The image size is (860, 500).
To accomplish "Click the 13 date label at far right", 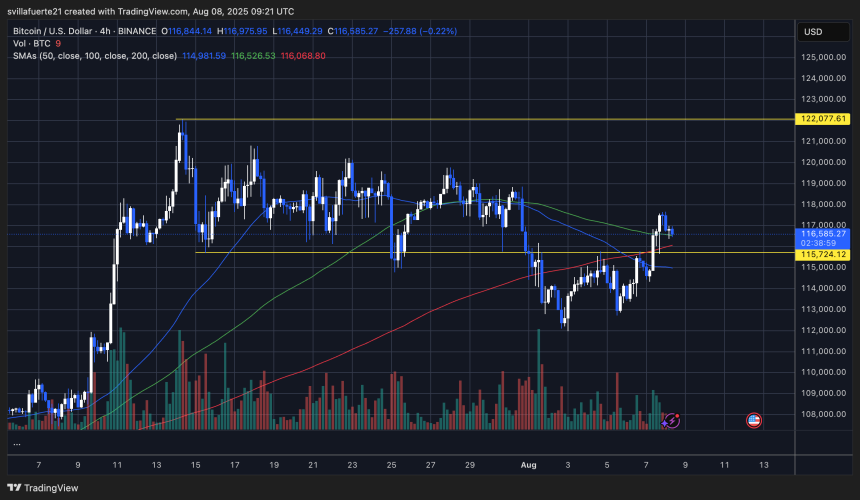I will (763, 465).
